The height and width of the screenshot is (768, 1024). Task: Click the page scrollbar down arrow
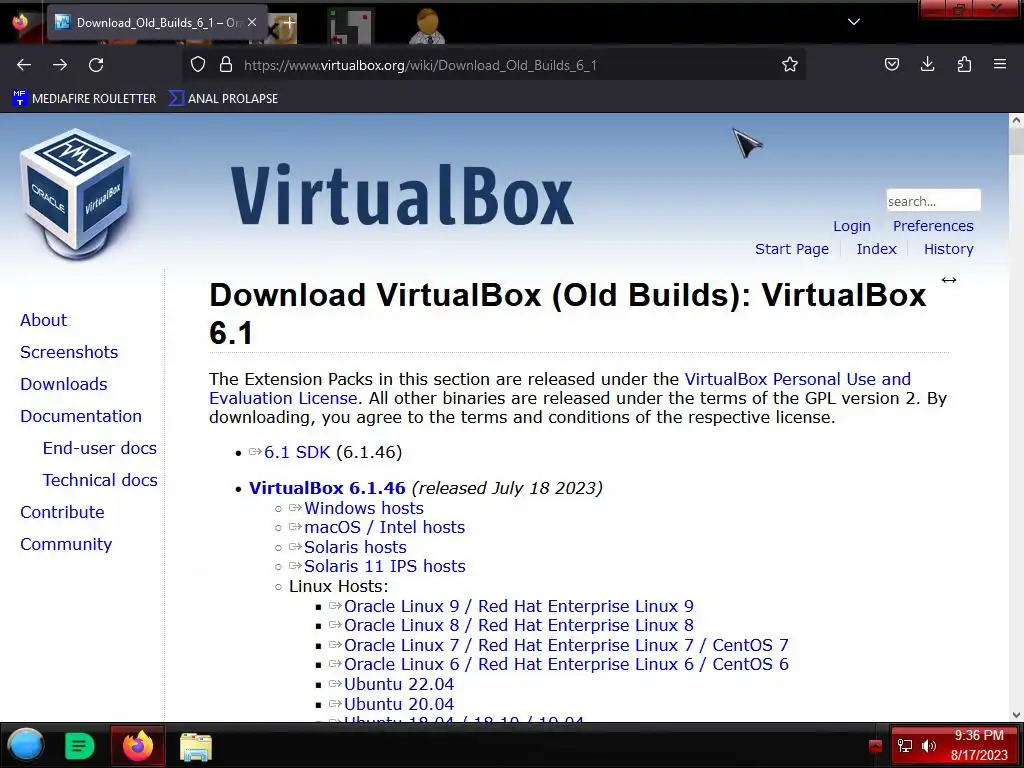(1016, 715)
